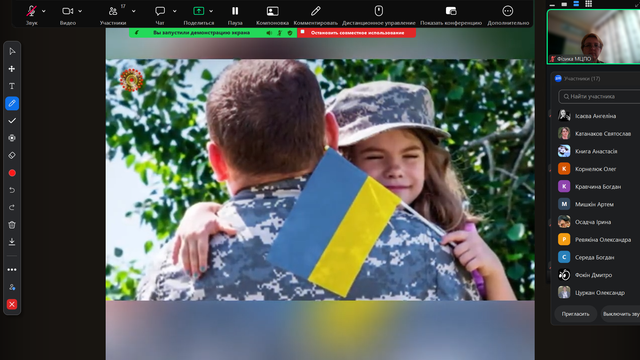Select the Eraser annotation tool
This screenshot has height=360, width=640.
click(x=12, y=156)
